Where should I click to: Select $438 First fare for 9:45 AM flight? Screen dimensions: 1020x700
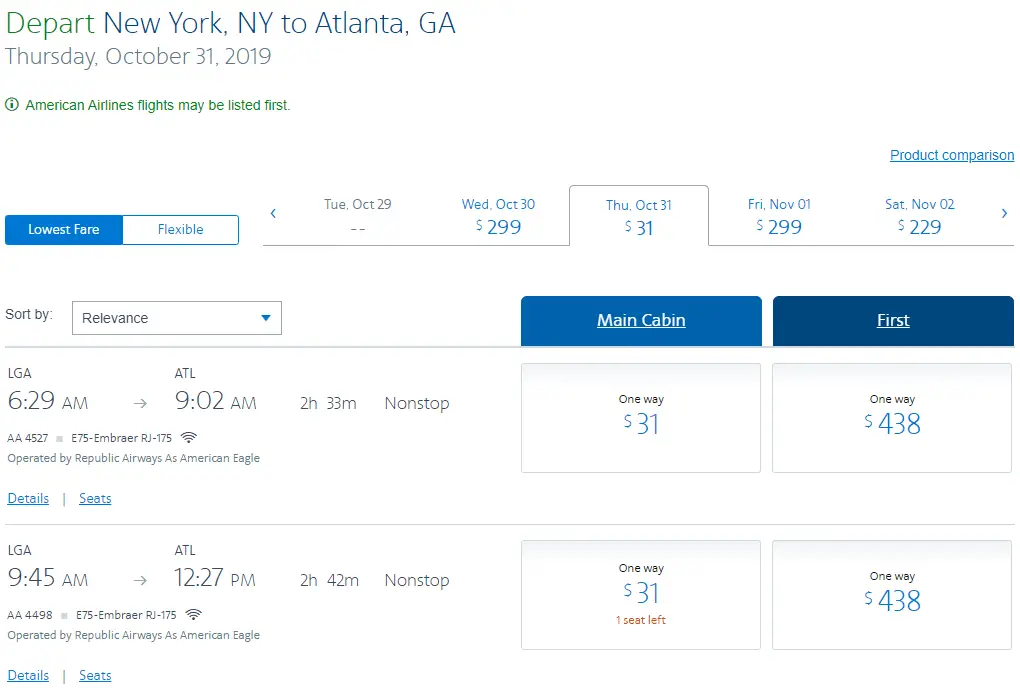pos(892,594)
